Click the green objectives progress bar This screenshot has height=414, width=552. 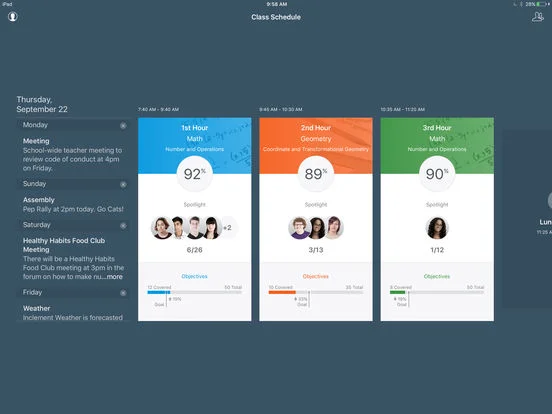point(437,292)
